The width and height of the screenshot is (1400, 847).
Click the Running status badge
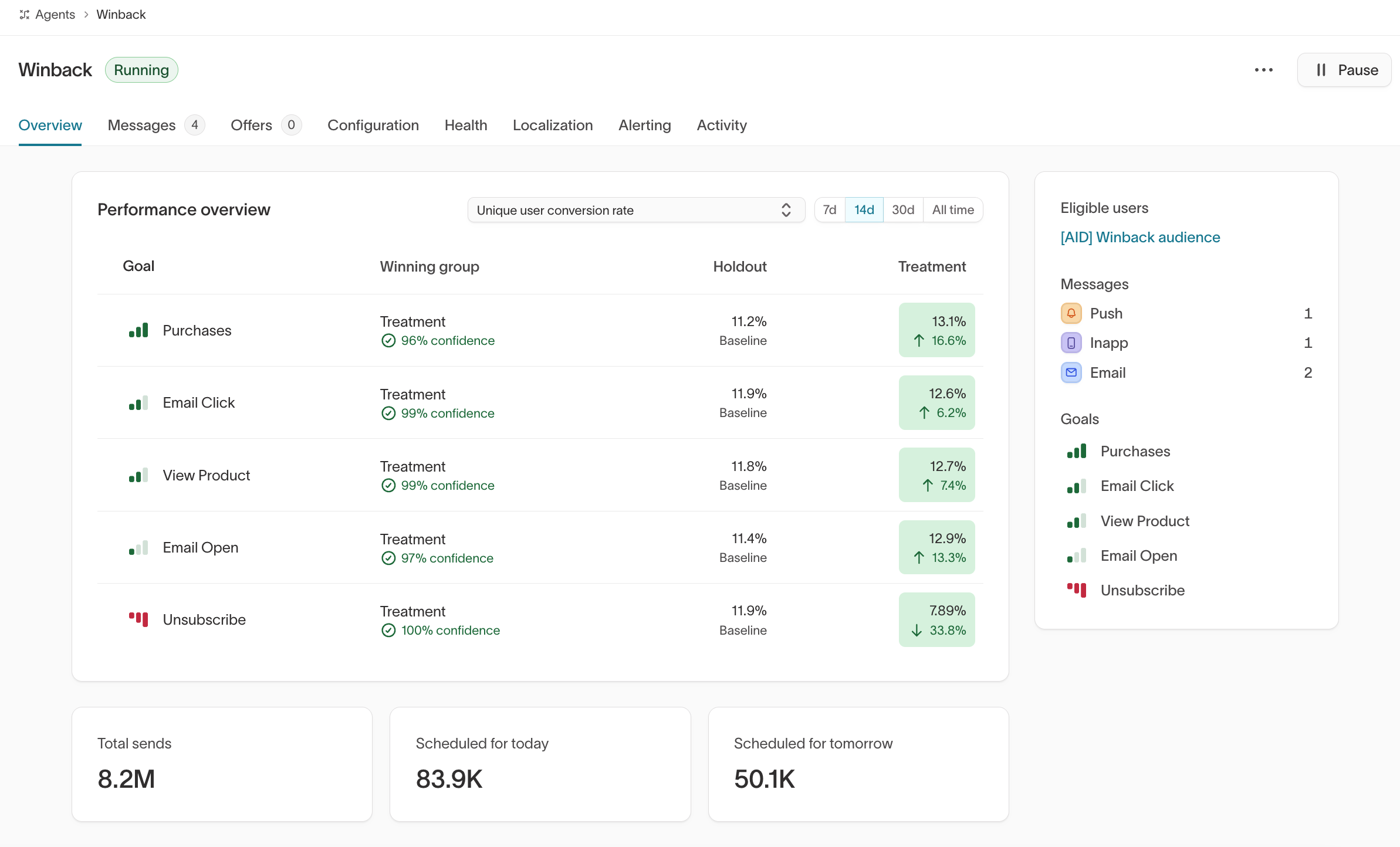point(141,70)
